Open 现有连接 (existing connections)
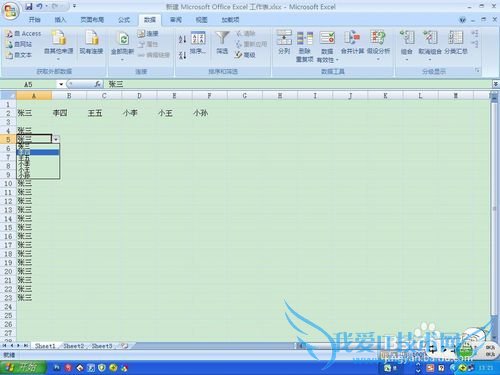Image resolution: width=500 pixels, height=375 pixels. pyautogui.click(x=91, y=42)
